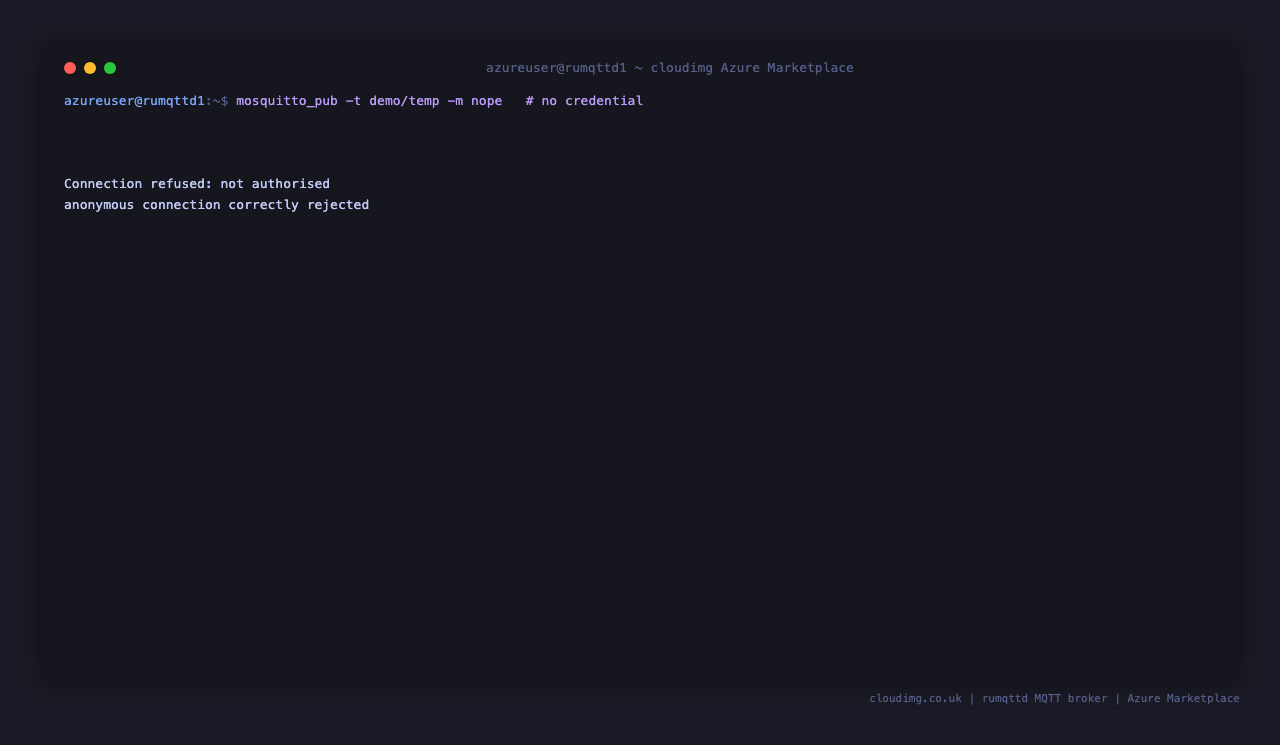Click the prompt text 'azureuser@rumqttd1'
Viewport: 1280px width, 745px height.
coord(134,101)
